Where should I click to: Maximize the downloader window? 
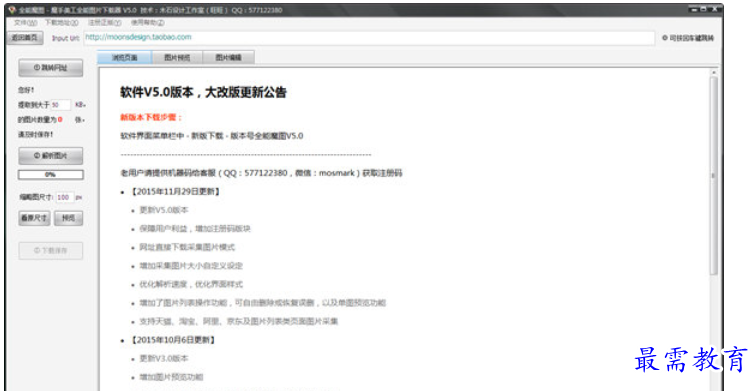(x=703, y=9)
